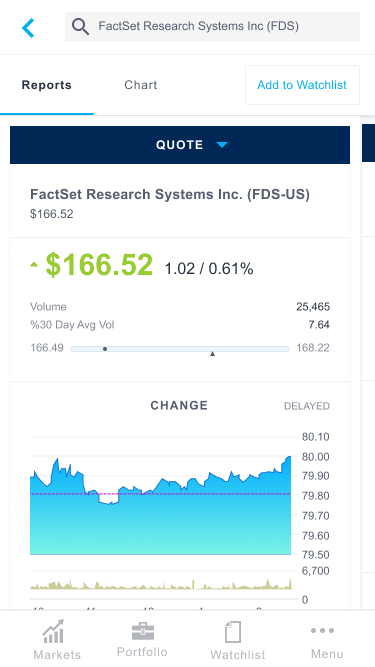Viewport: 375px width, 667px height.
Task: Open the QUOTE report selector header
Action: pyautogui.click(x=180, y=145)
